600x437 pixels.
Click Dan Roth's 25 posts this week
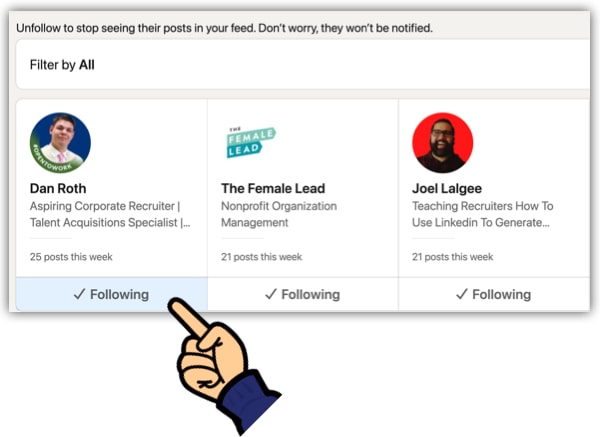pyautogui.click(x=71, y=257)
